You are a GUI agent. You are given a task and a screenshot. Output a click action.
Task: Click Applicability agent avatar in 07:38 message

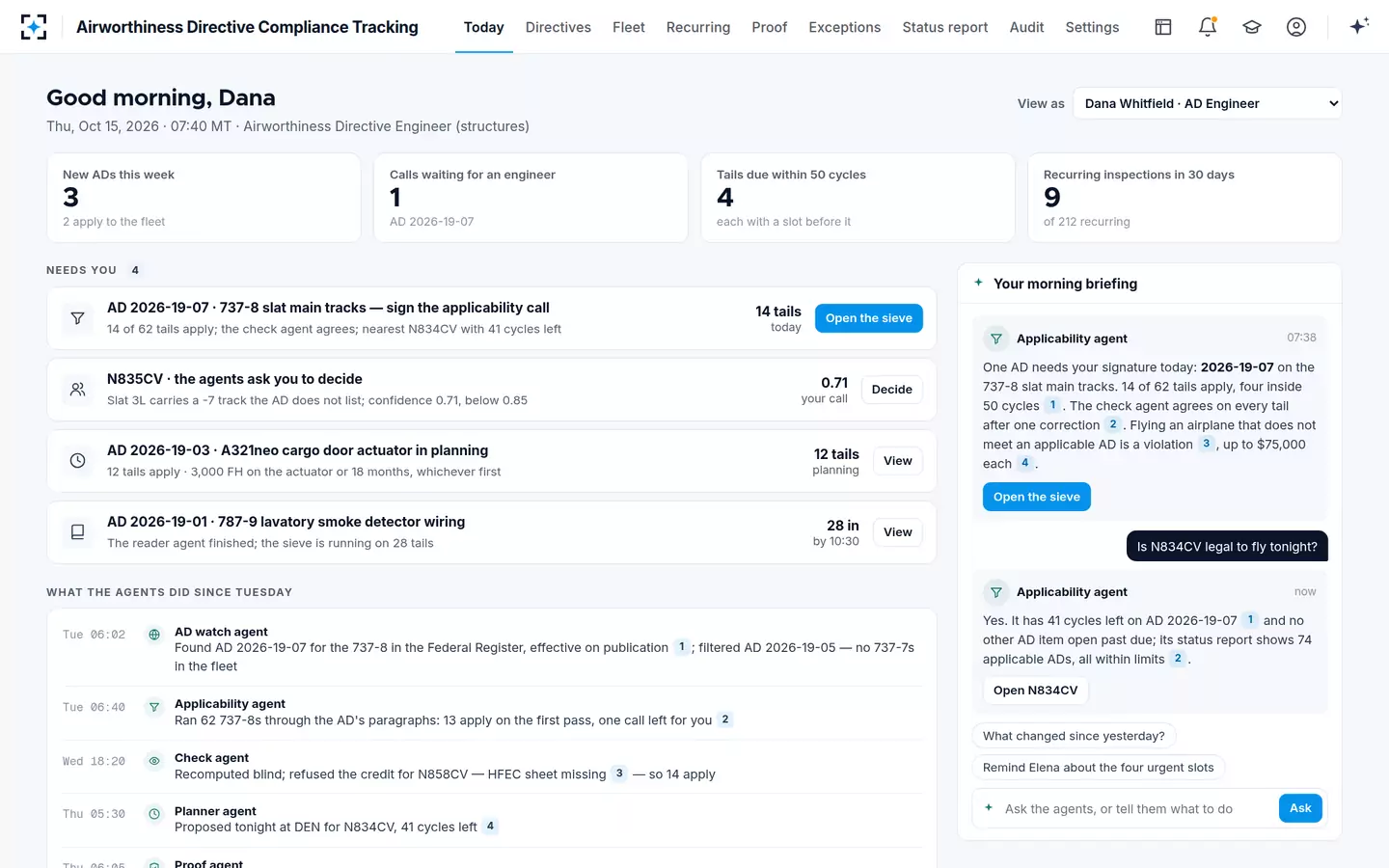coord(995,339)
